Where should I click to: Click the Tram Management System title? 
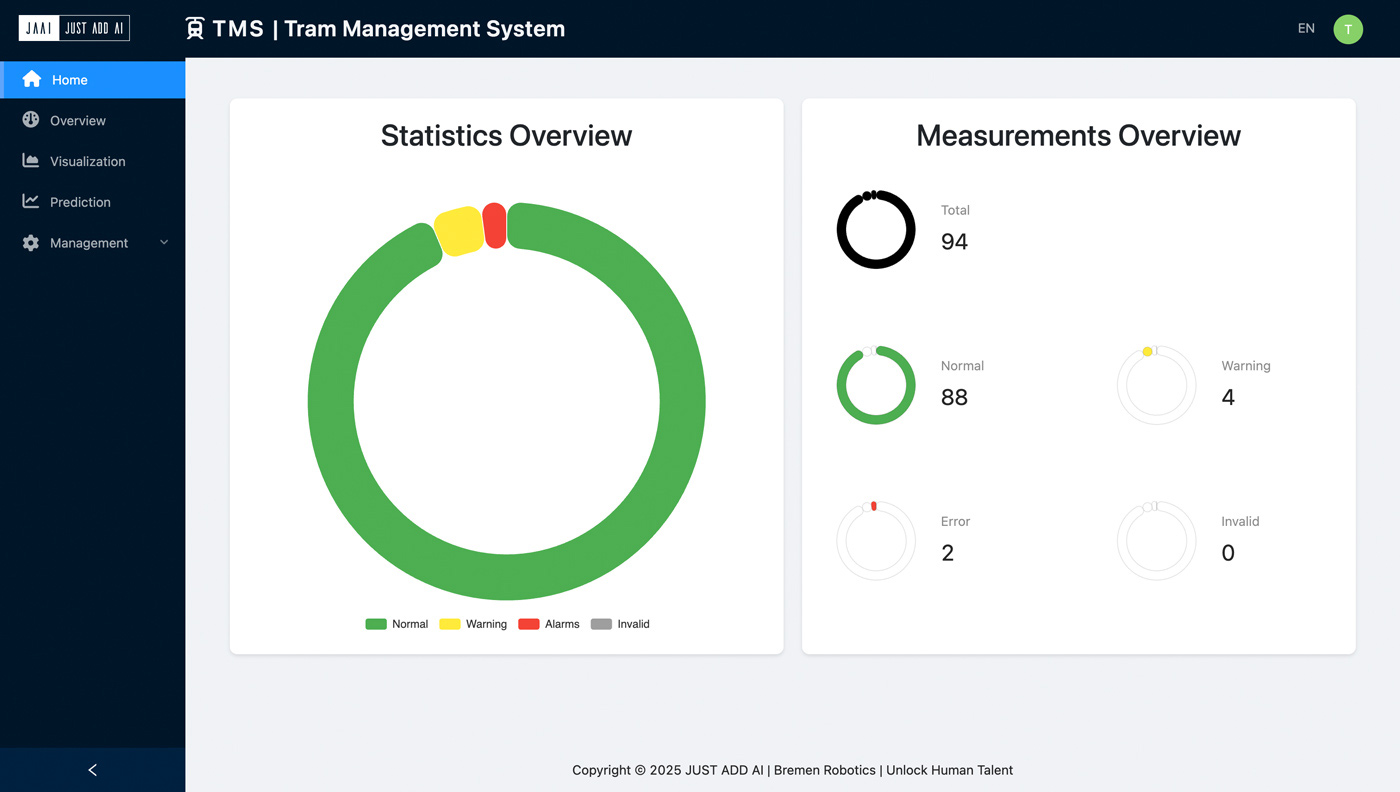click(x=424, y=29)
